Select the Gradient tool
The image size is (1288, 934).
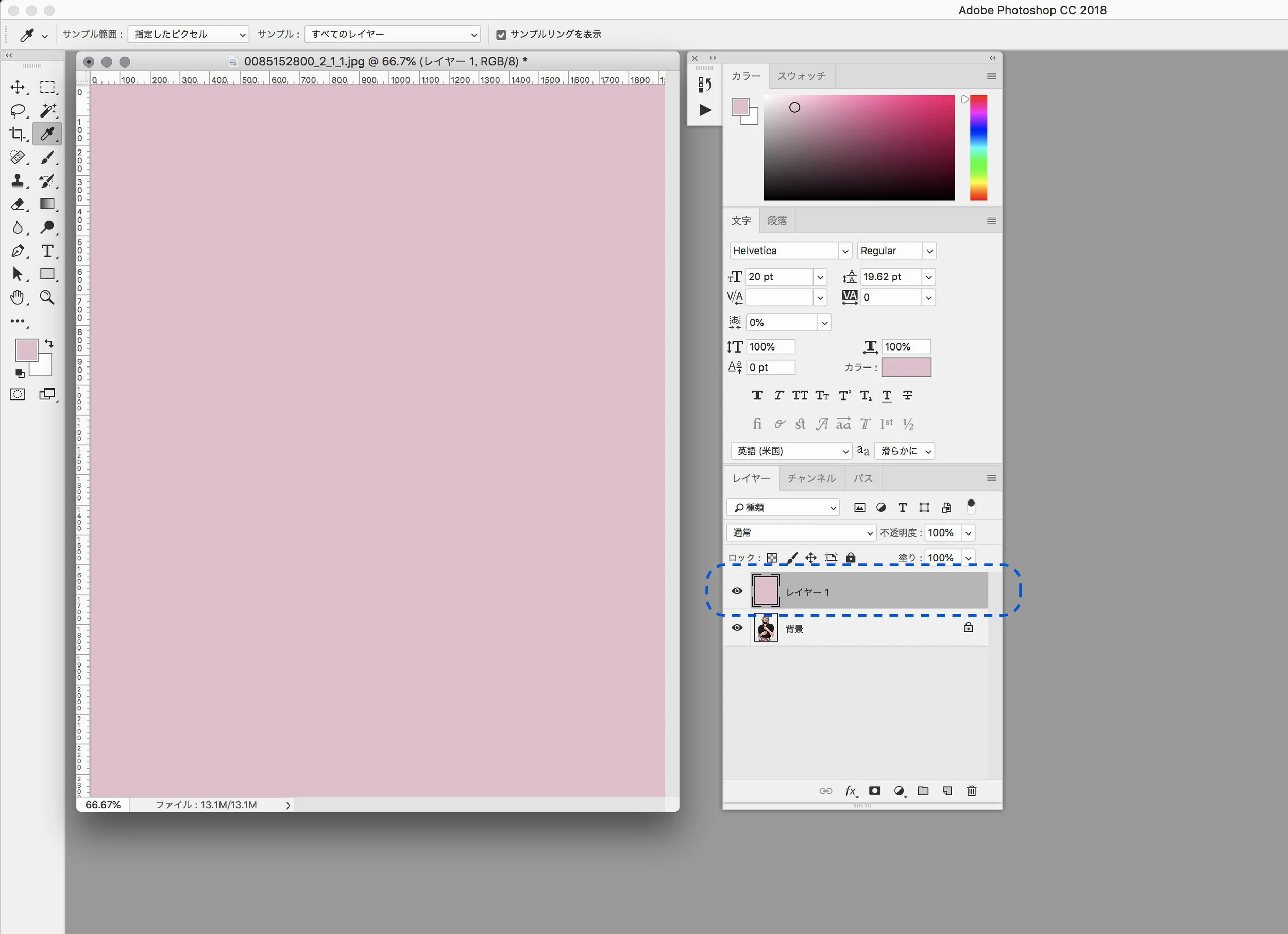tap(48, 204)
